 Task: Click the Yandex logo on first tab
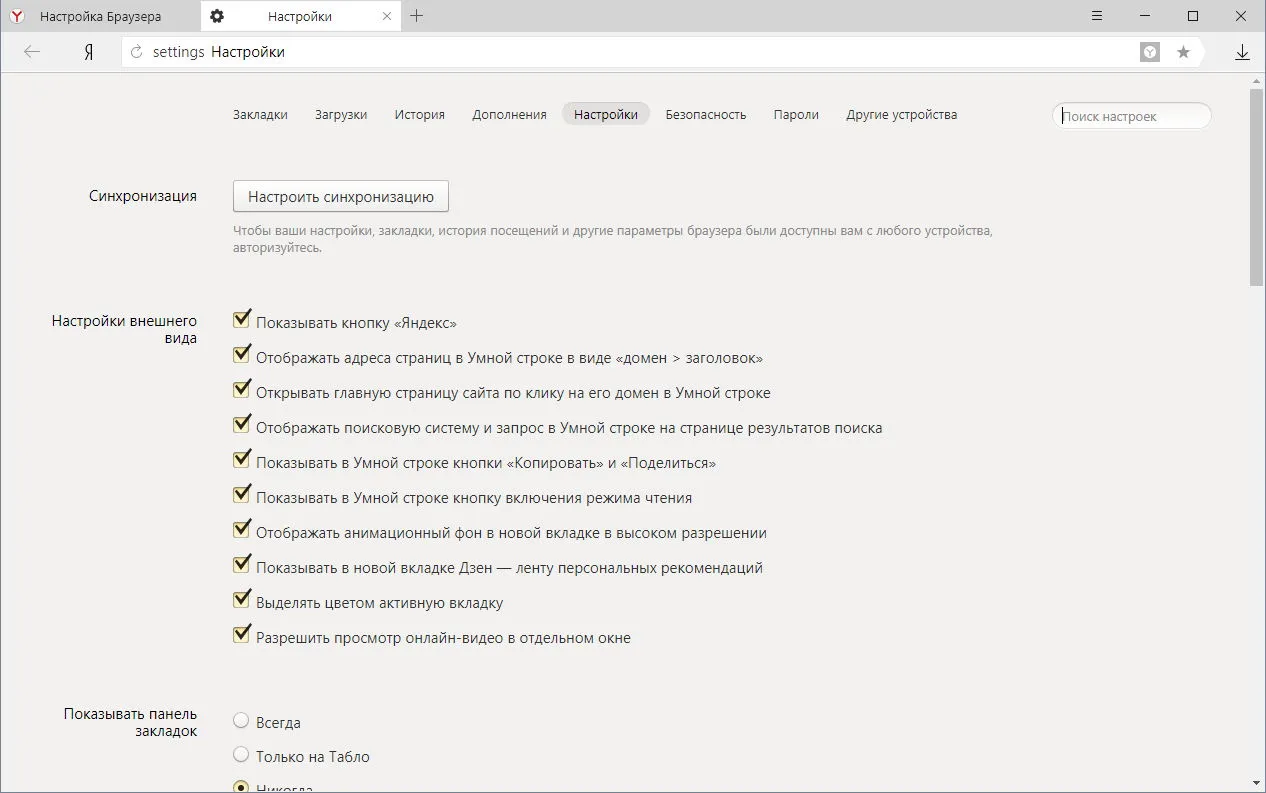click(17, 16)
